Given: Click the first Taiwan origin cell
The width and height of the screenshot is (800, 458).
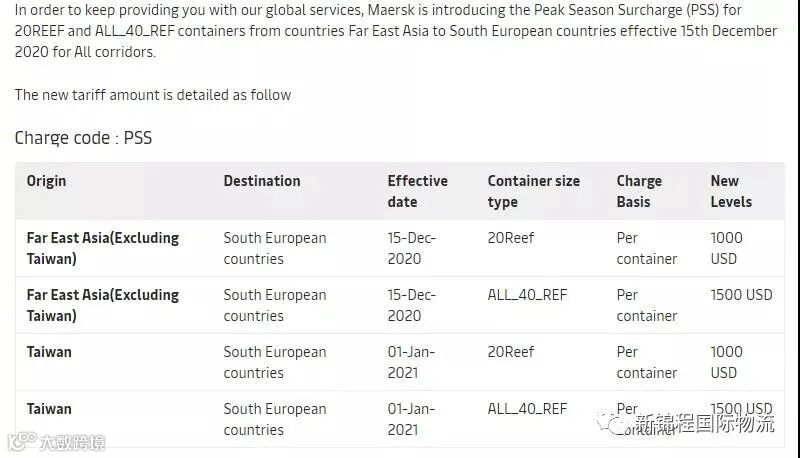Looking at the screenshot, I should [x=49, y=352].
